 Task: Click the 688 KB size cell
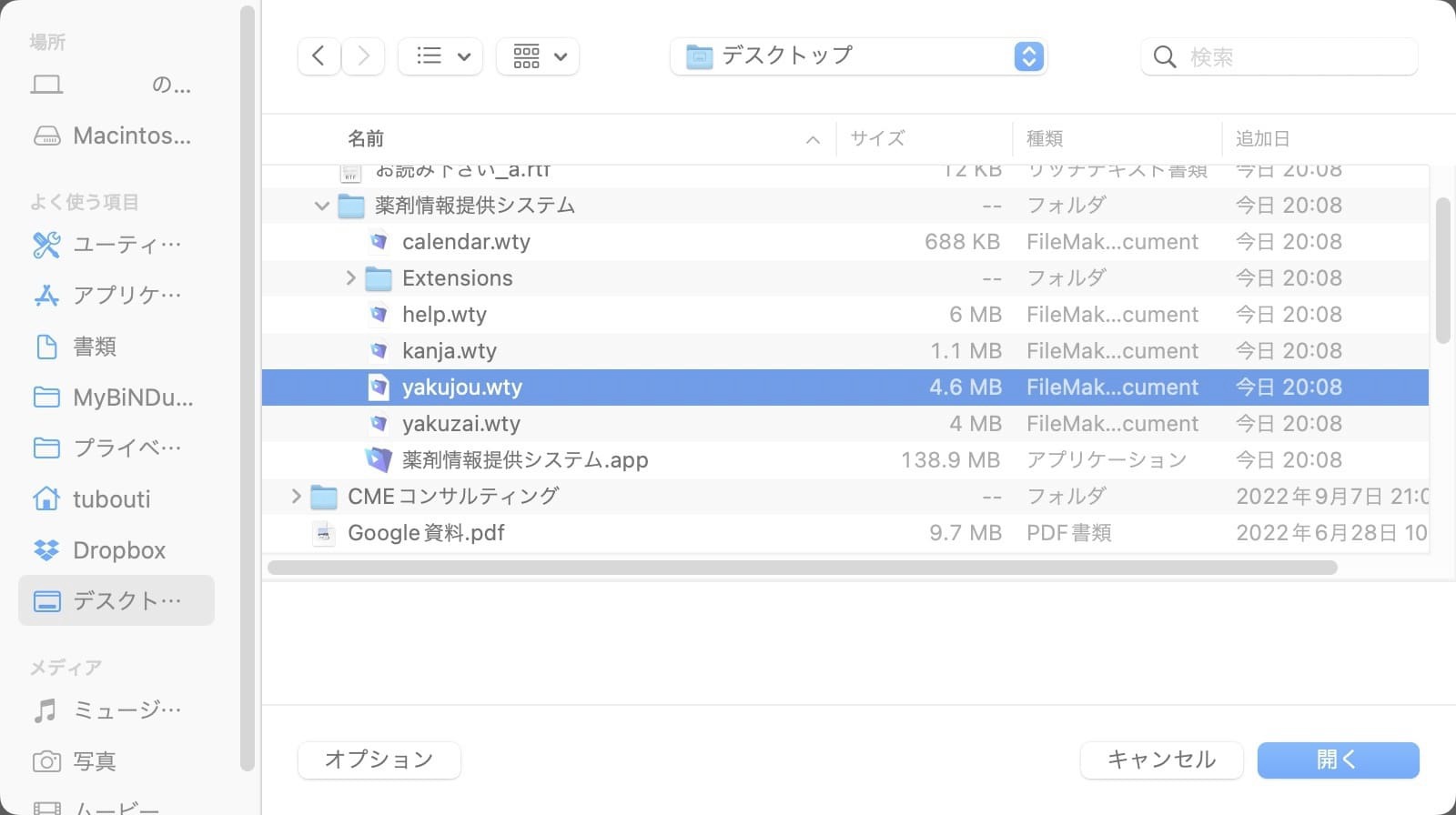(x=962, y=242)
